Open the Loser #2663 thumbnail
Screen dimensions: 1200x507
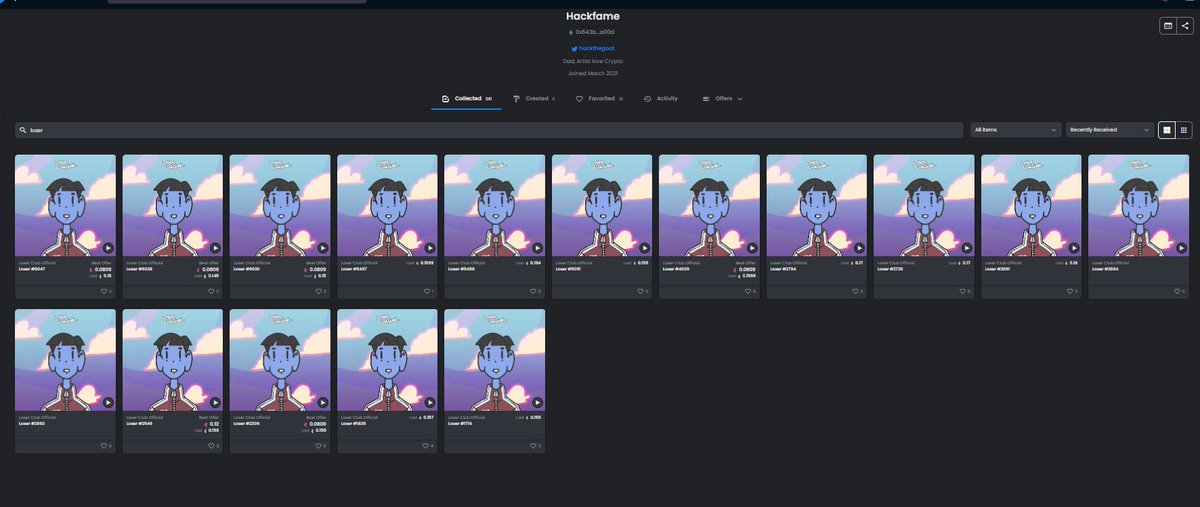(x=65, y=361)
